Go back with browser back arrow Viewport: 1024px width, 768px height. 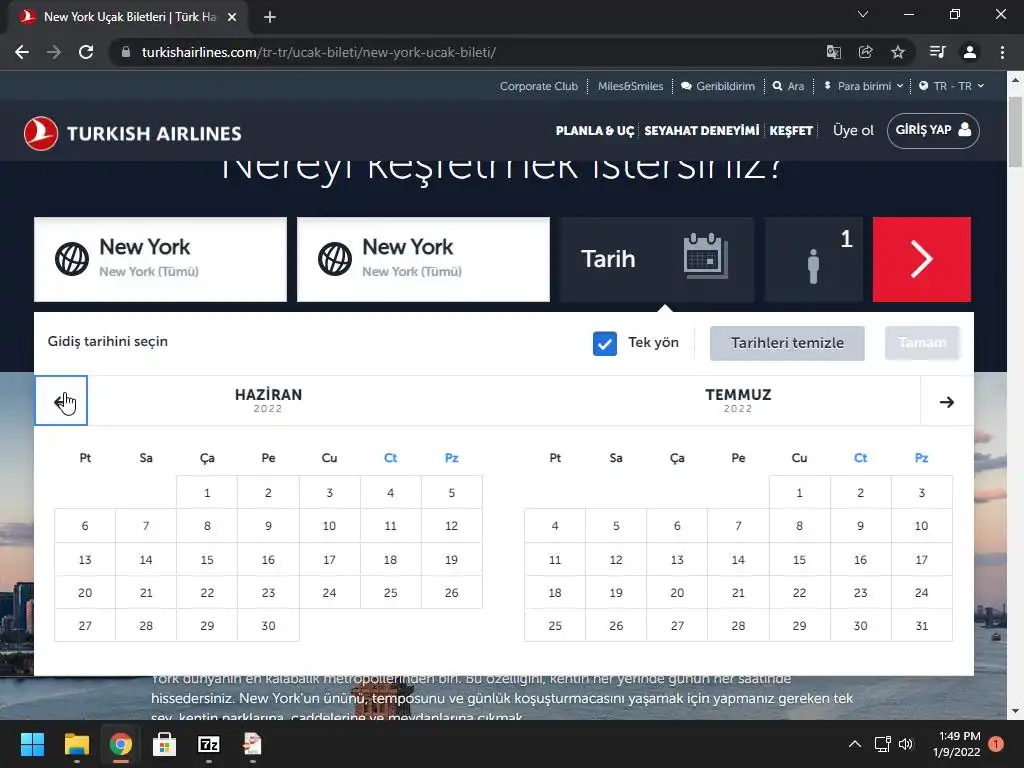click(22, 52)
